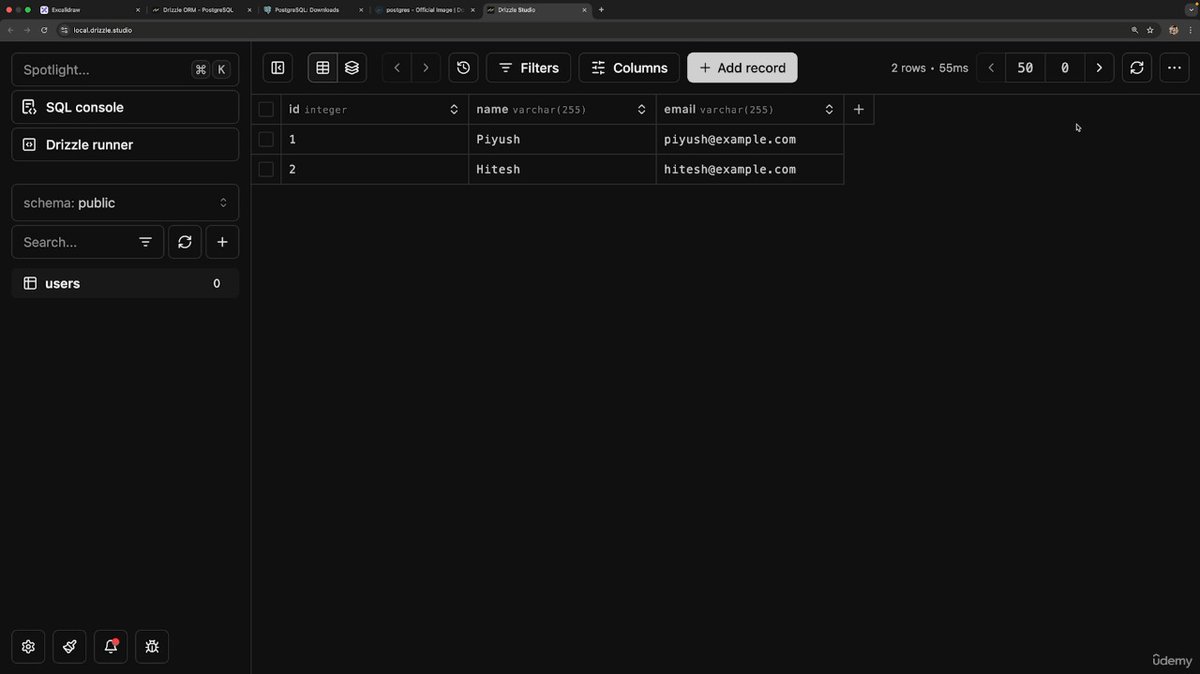1200x674 pixels.
Task: Click the page limit field showing 50
Action: click(x=1025, y=68)
